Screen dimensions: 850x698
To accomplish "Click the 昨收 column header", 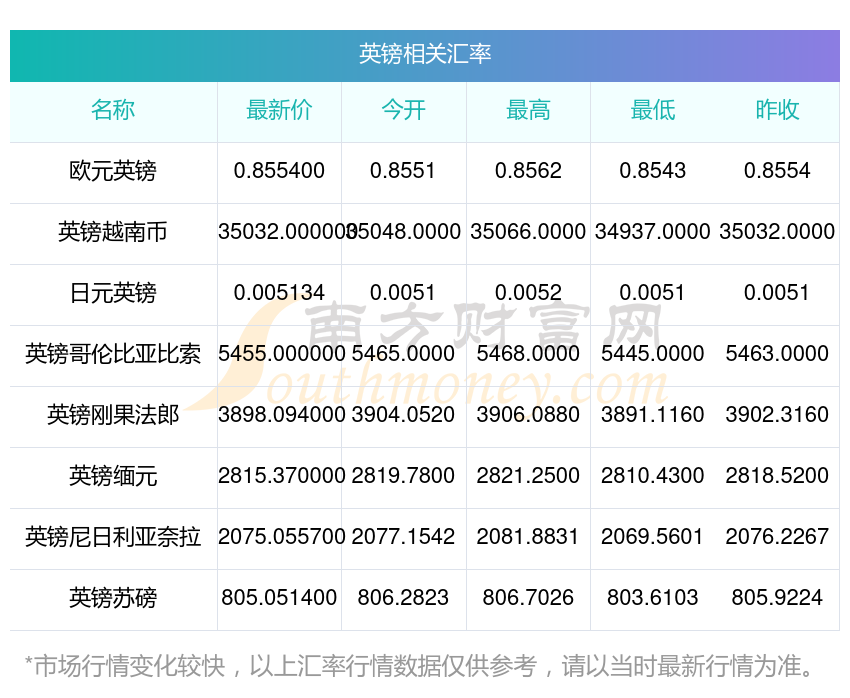I will [x=777, y=110].
